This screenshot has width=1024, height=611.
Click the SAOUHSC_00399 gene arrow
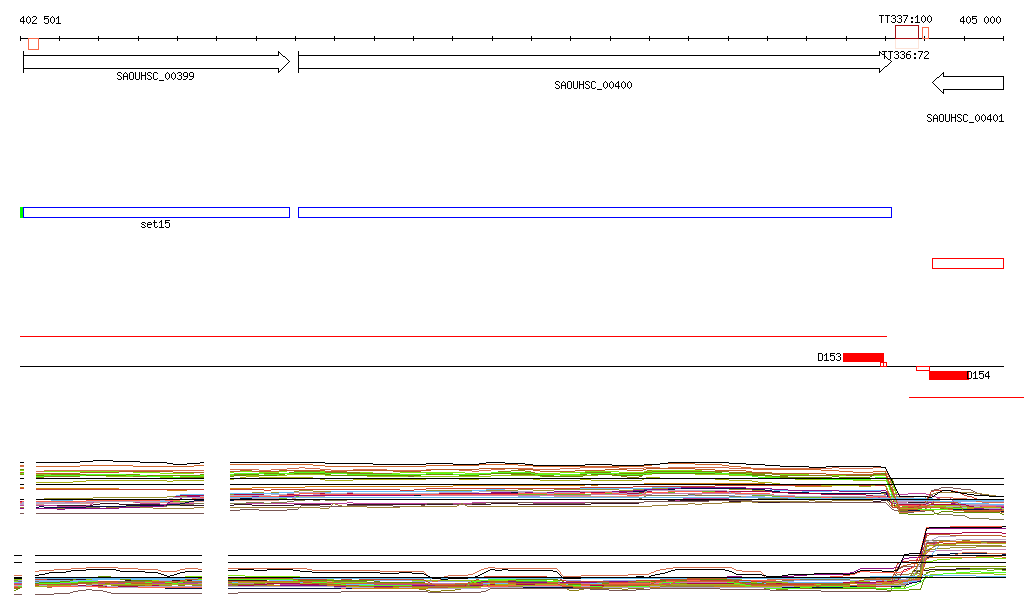[155, 62]
